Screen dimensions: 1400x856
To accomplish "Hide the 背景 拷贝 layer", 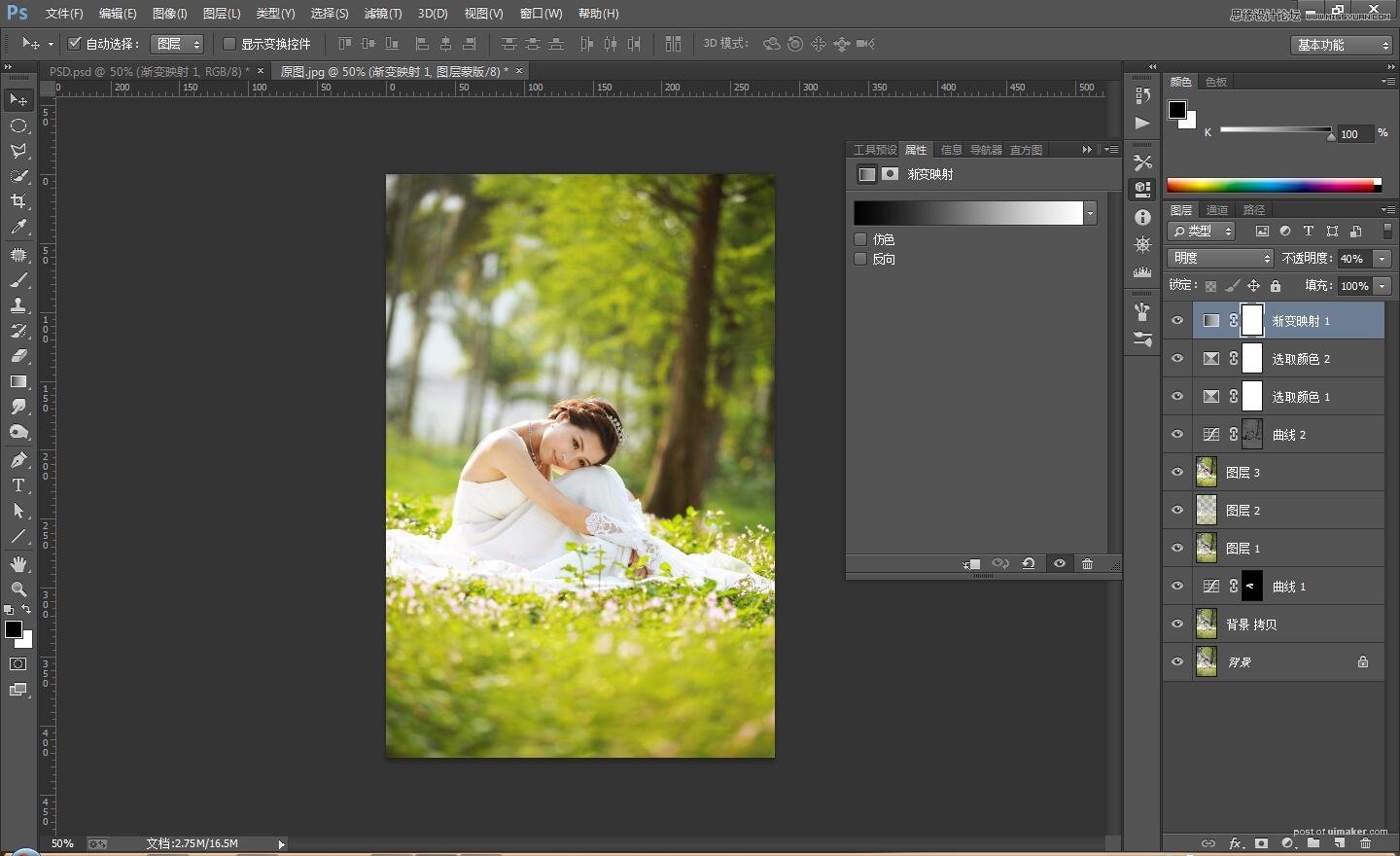I will coord(1177,624).
